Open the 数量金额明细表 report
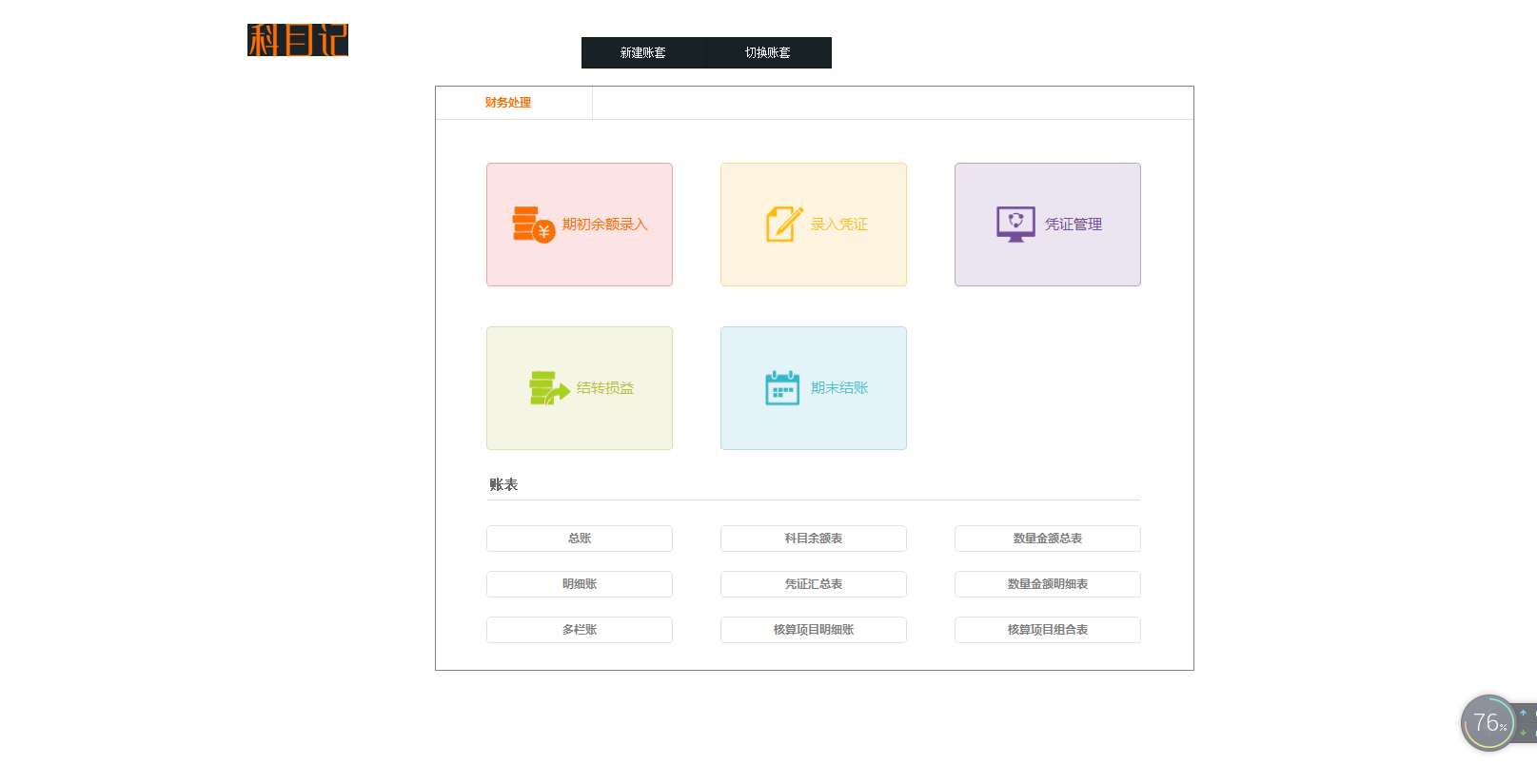The width and height of the screenshot is (1537, 784). tap(1048, 584)
